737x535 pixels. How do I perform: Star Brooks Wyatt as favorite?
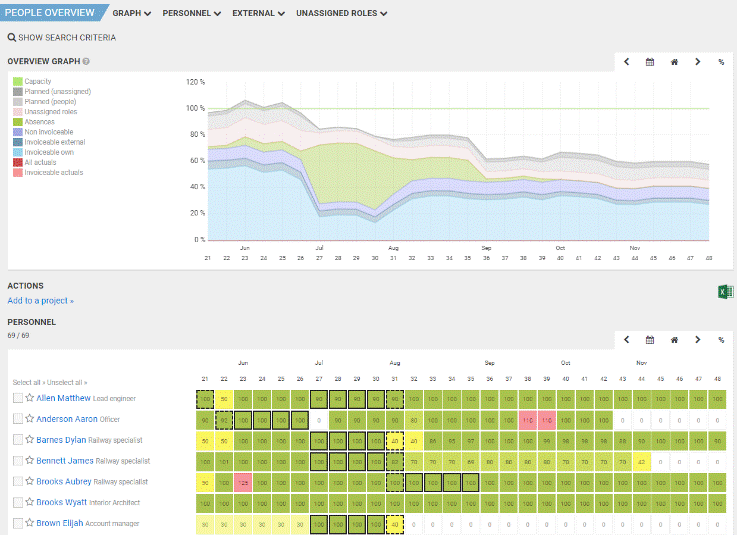(x=30, y=502)
